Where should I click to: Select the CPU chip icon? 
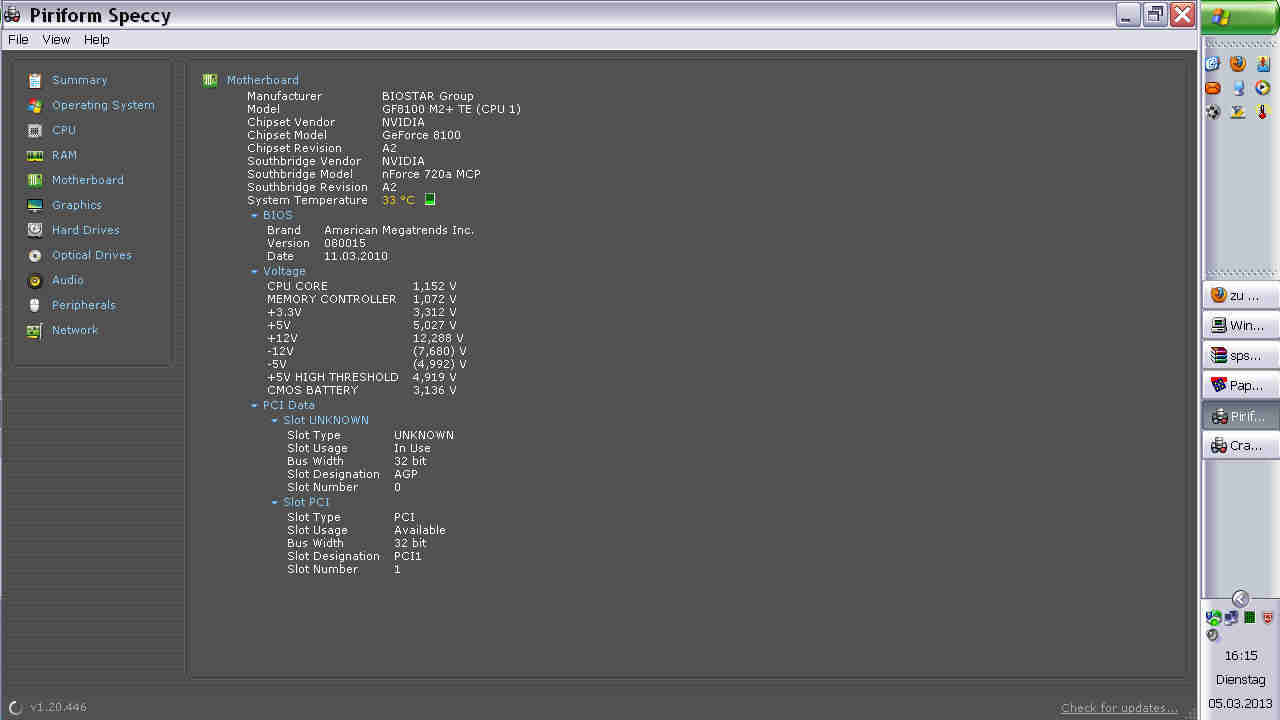coord(35,130)
